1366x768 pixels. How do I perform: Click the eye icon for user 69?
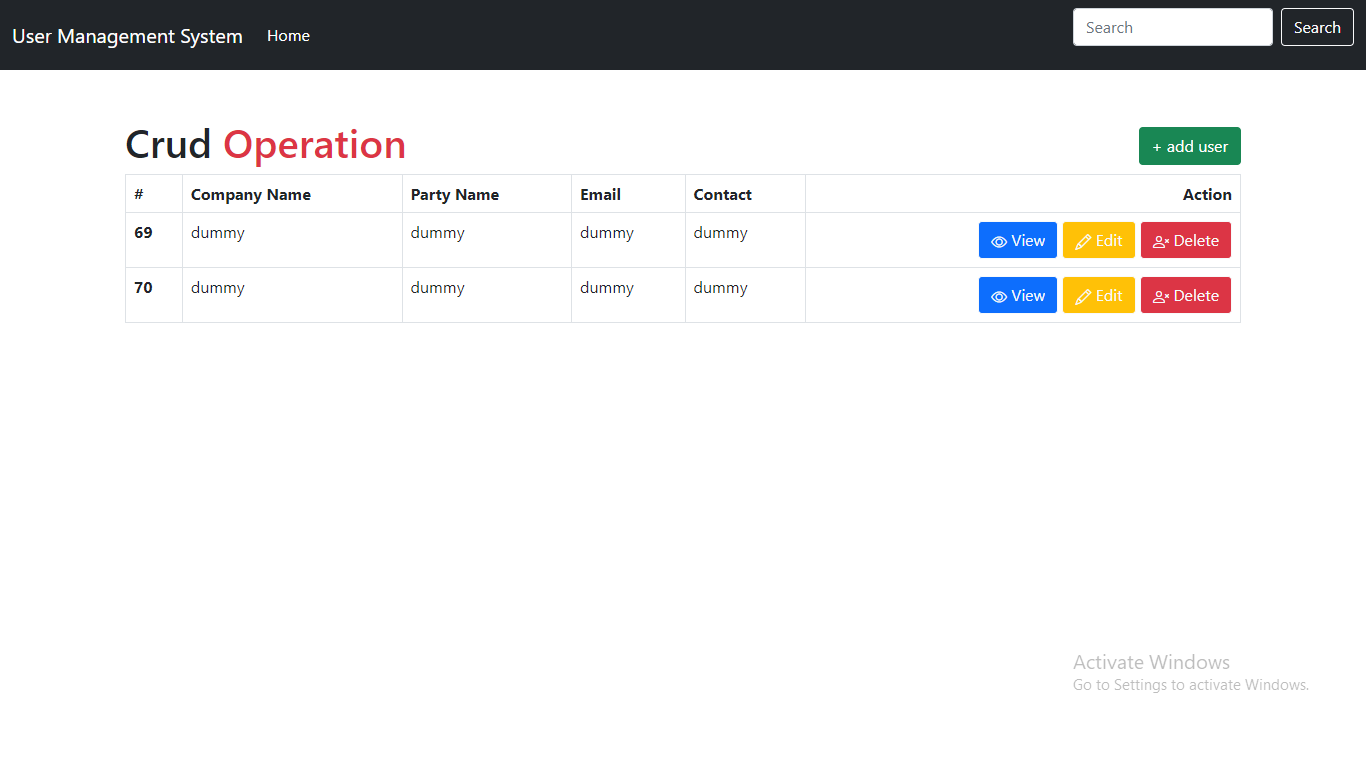pyautogui.click(x=998, y=242)
